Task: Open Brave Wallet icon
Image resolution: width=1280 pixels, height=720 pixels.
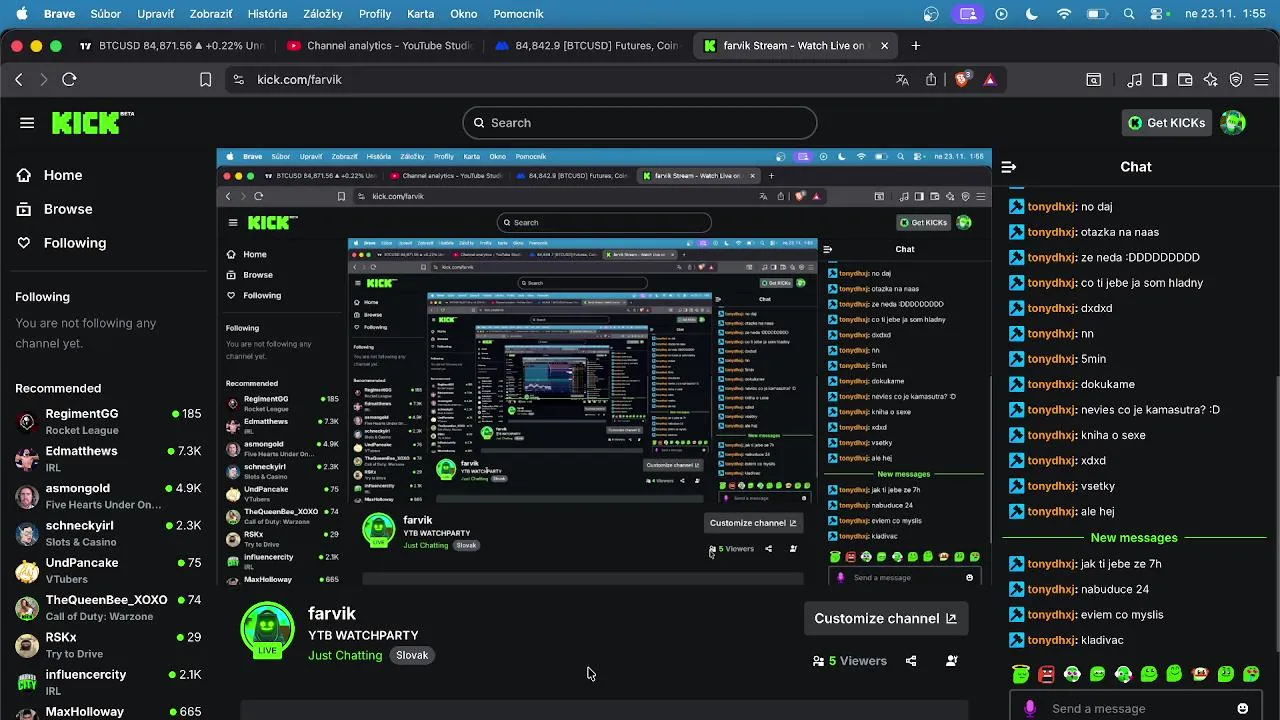Action: click(1185, 80)
